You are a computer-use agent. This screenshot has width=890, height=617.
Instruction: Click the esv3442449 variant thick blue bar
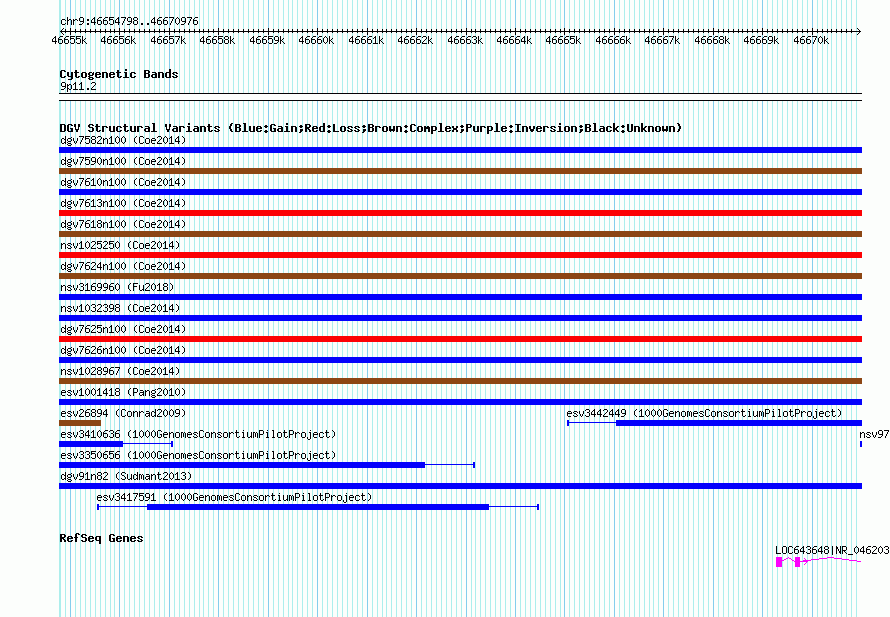tap(739, 423)
